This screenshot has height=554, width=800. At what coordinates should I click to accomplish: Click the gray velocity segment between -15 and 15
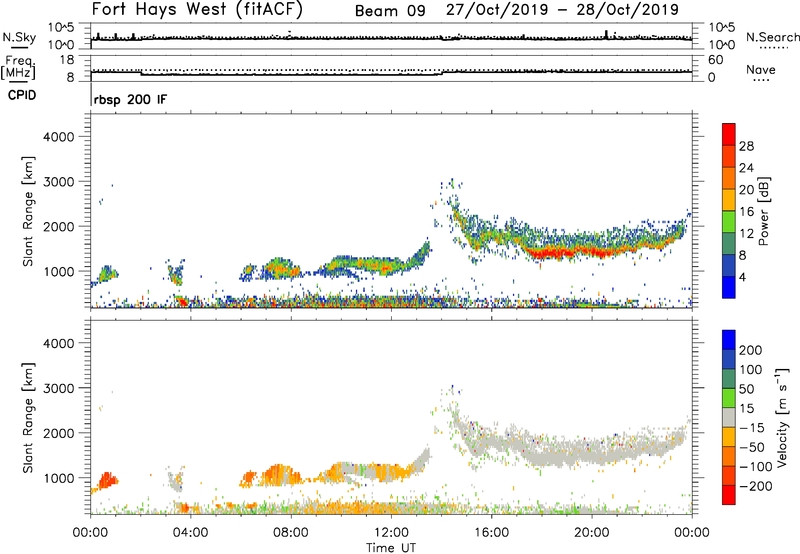pyautogui.click(x=729, y=417)
